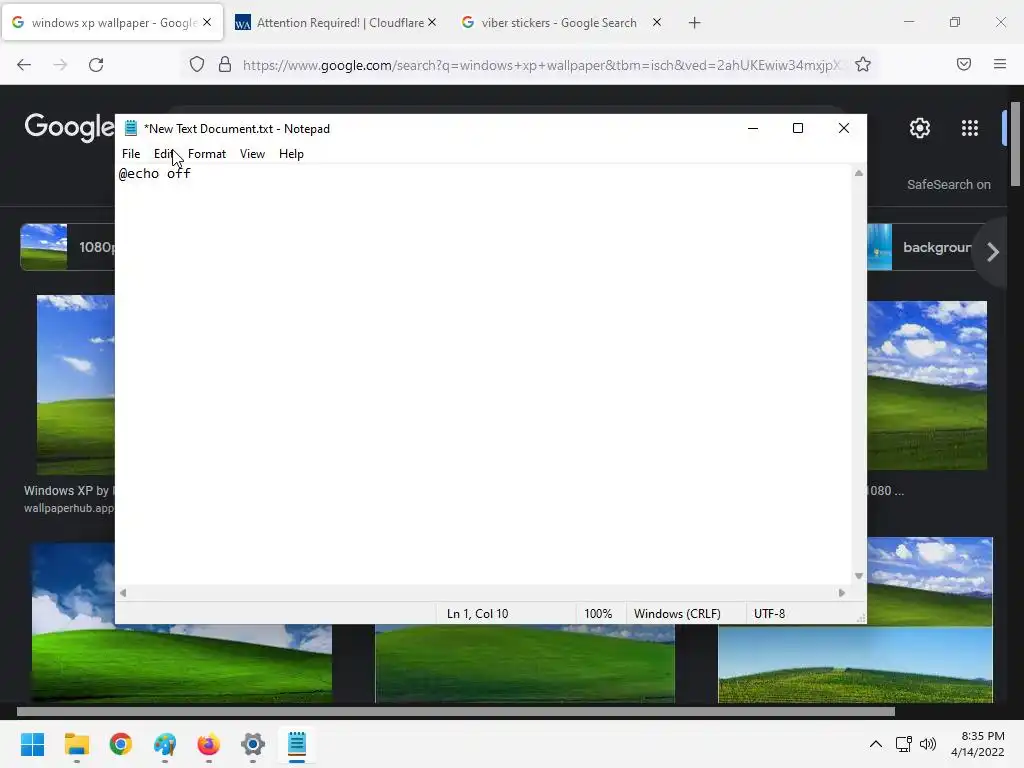Close the viber stickers tab
1024x768 pixels.
point(657,22)
